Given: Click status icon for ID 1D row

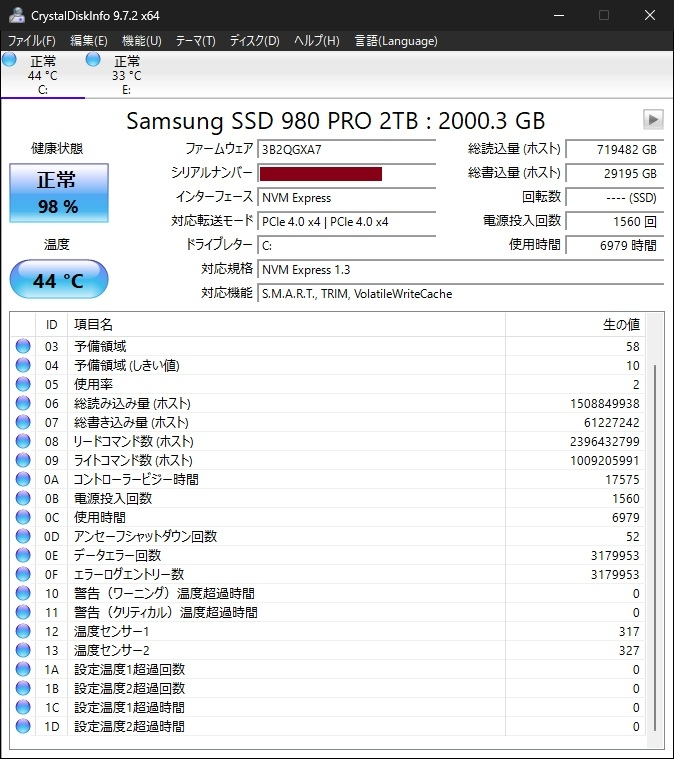Looking at the screenshot, I should click(23, 726).
